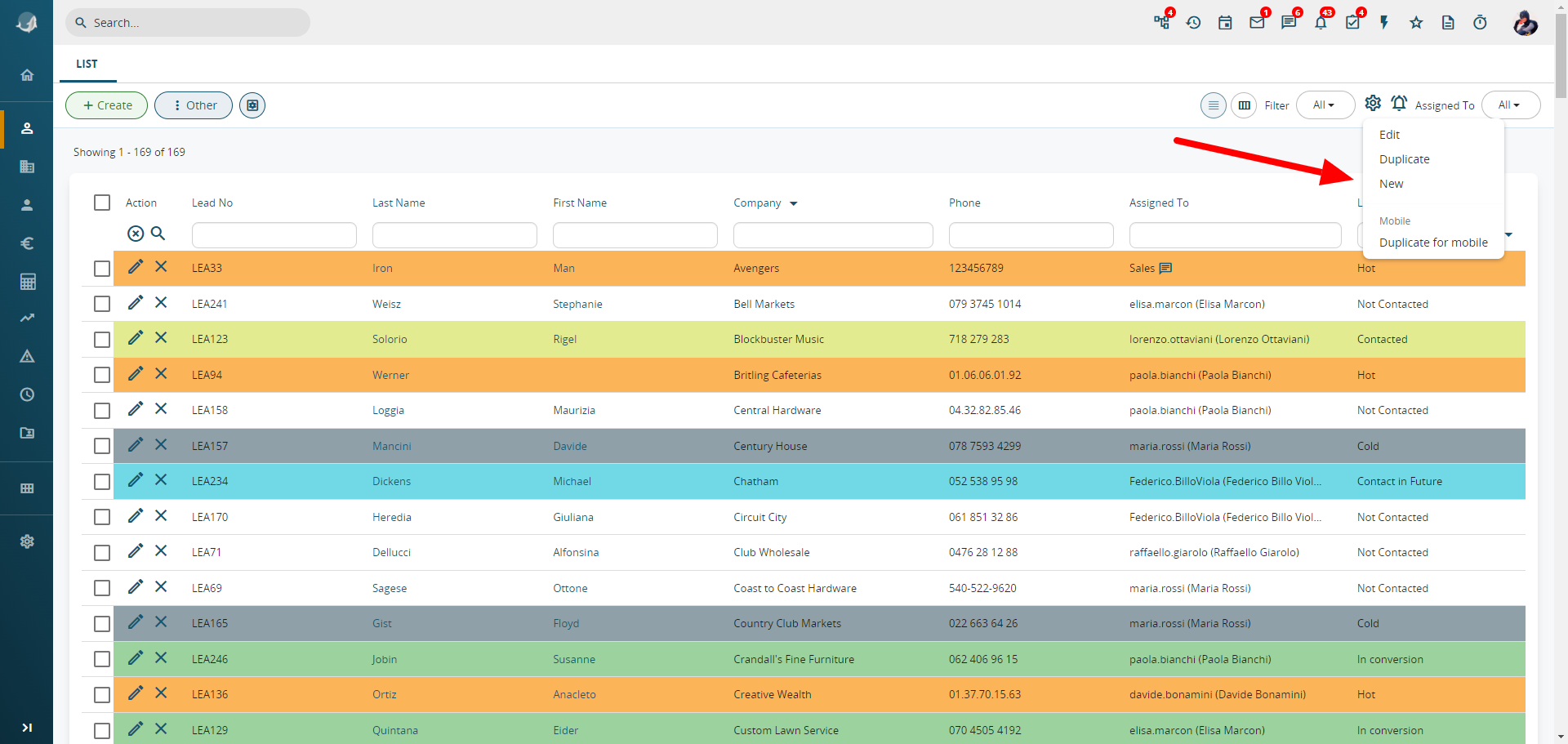Open the Other actions dropdown

pyautogui.click(x=194, y=105)
